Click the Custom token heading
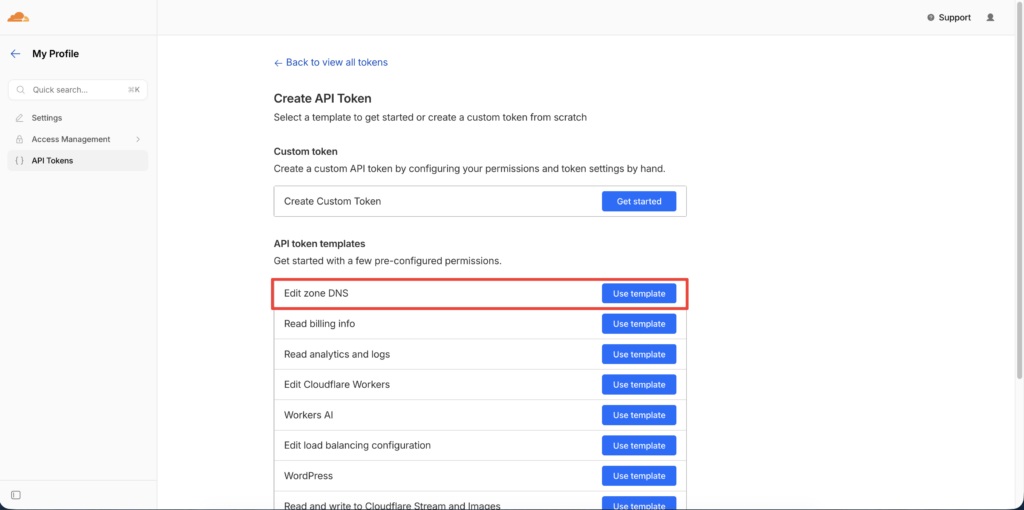The width and height of the screenshot is (1024, 510). point(306,151)
